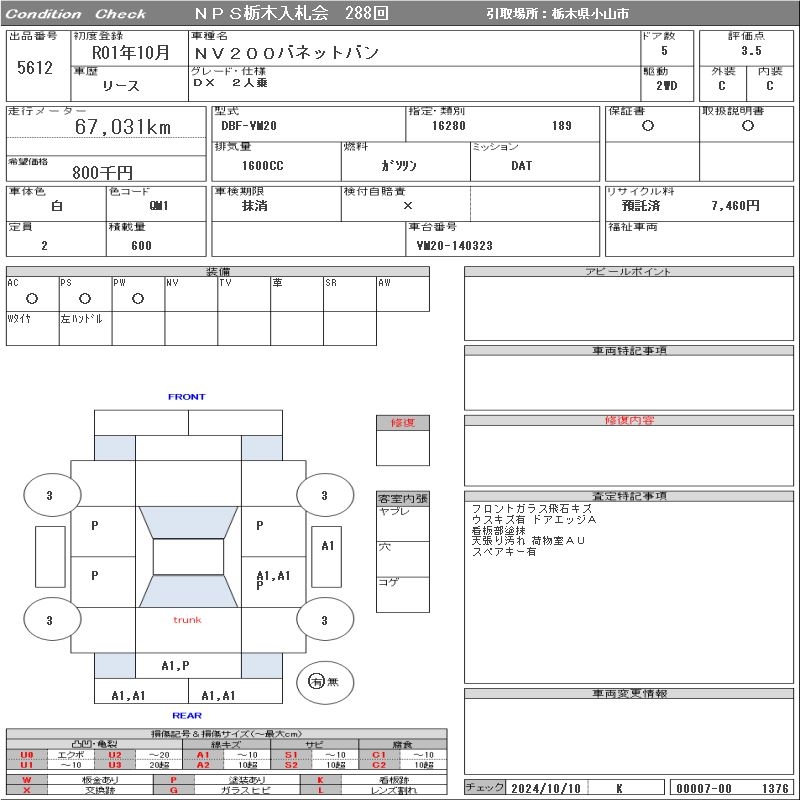800x800 pixels.
Task: Click the 有無 spare tire circle
Action: (x=324, y=682)
